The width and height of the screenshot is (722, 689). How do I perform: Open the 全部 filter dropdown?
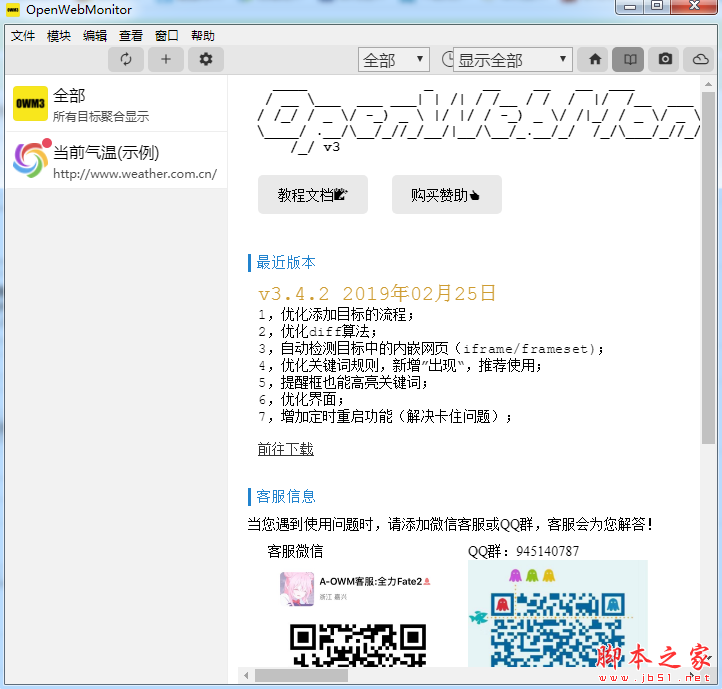(394, 59)
